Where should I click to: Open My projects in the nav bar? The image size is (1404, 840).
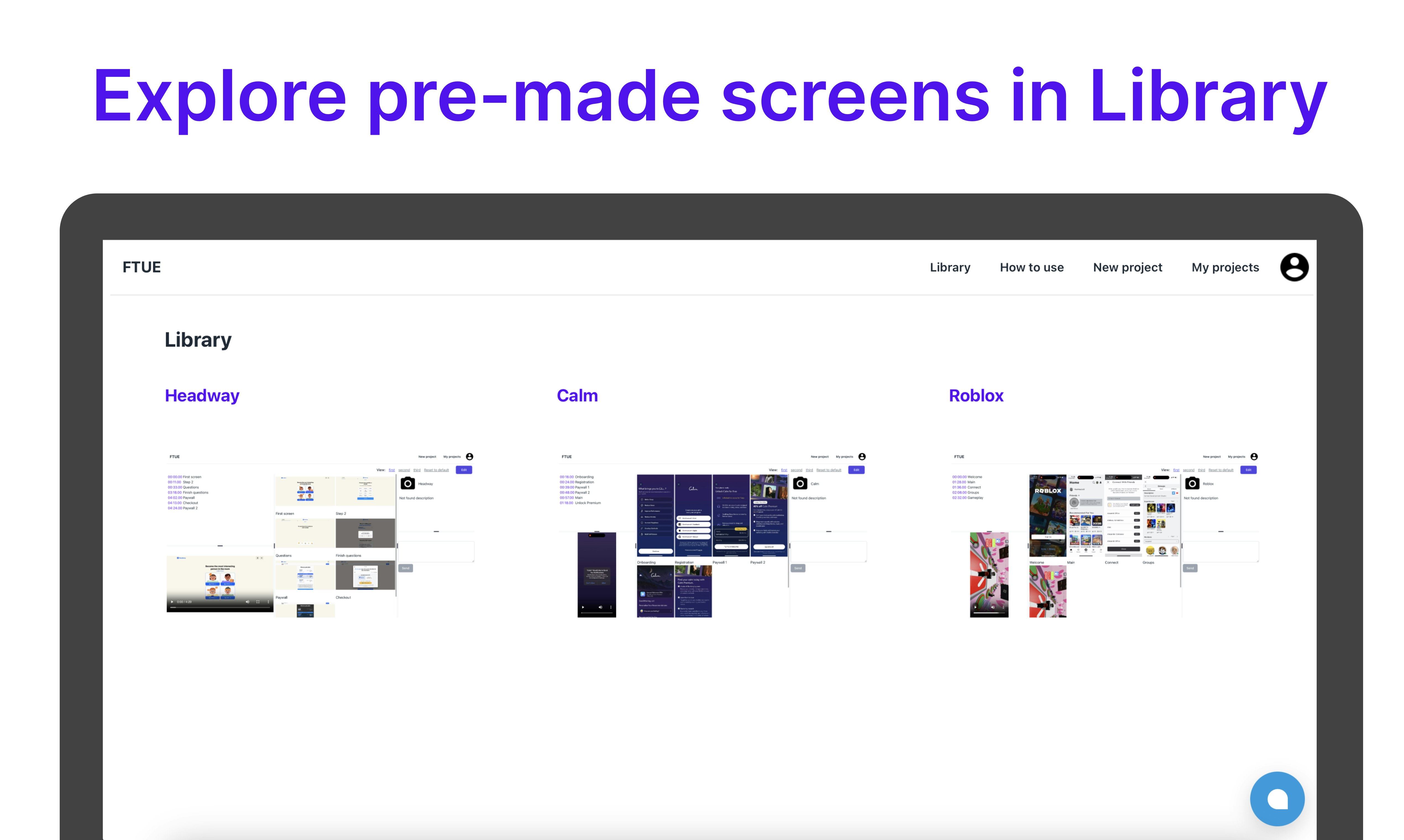[1225, 267]
